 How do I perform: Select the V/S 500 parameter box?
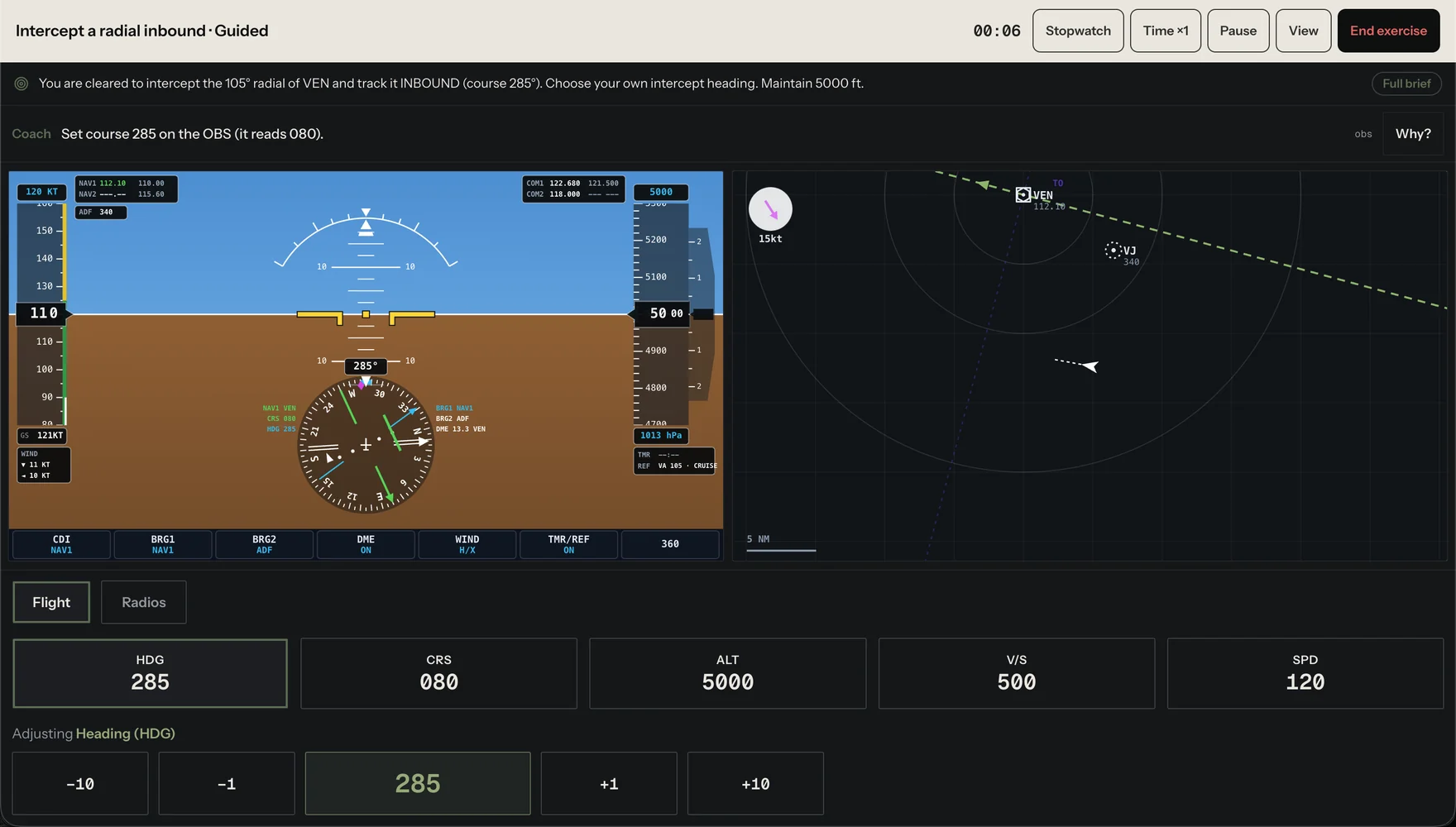click(1017, 673)
